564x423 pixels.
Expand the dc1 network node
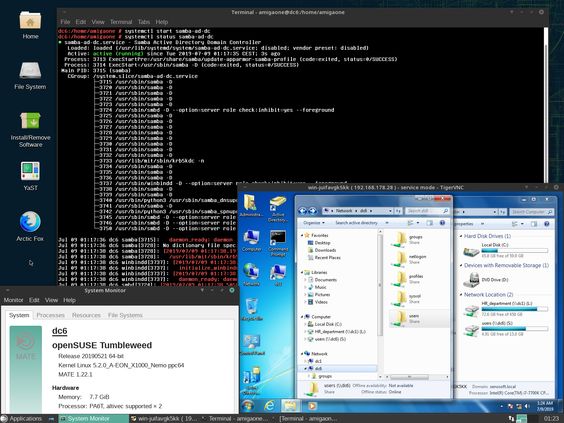(306, 361)
